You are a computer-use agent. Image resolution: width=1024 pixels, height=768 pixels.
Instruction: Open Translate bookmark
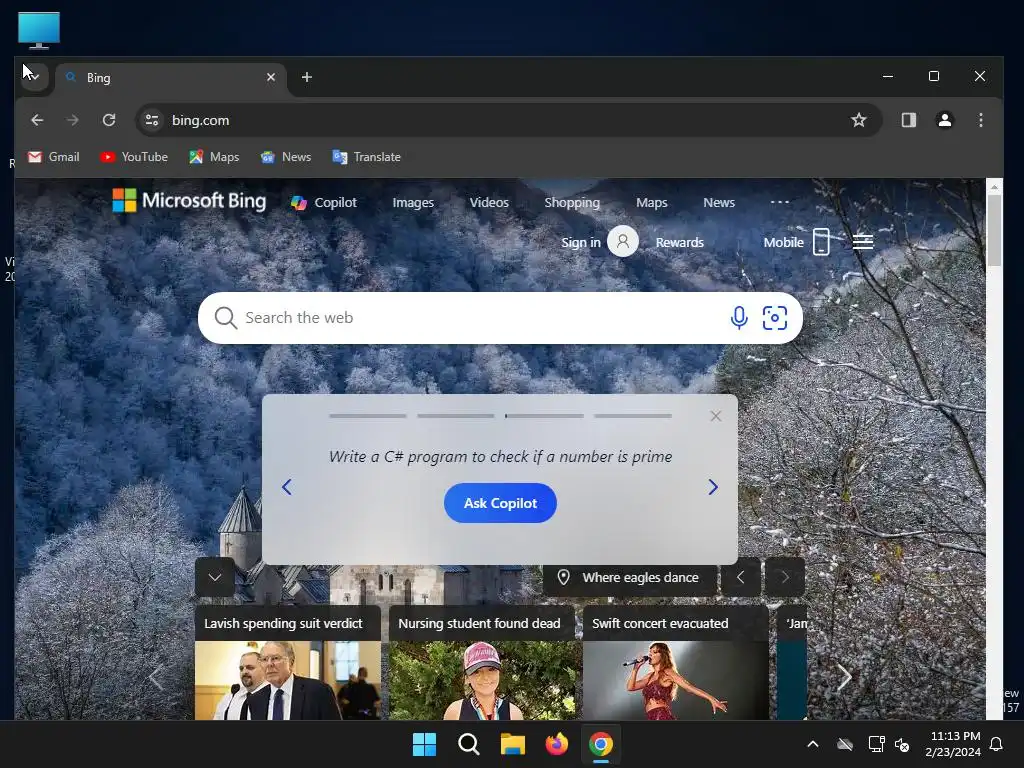coord(367,157)
